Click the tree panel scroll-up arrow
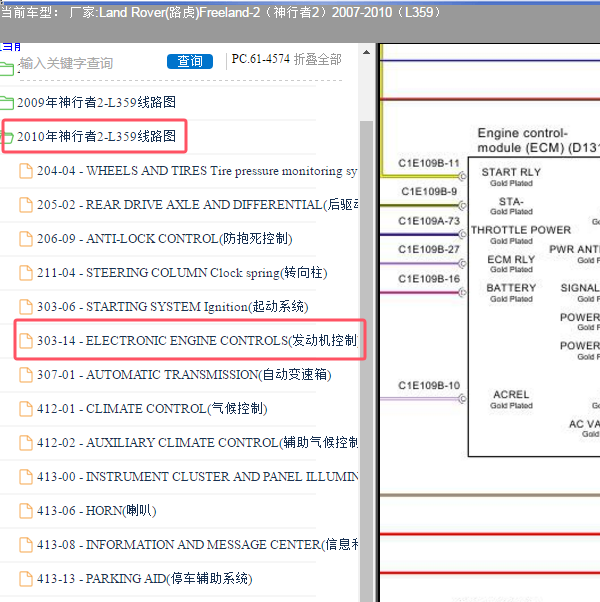This screenshot has height=602, width=600. 367,52
